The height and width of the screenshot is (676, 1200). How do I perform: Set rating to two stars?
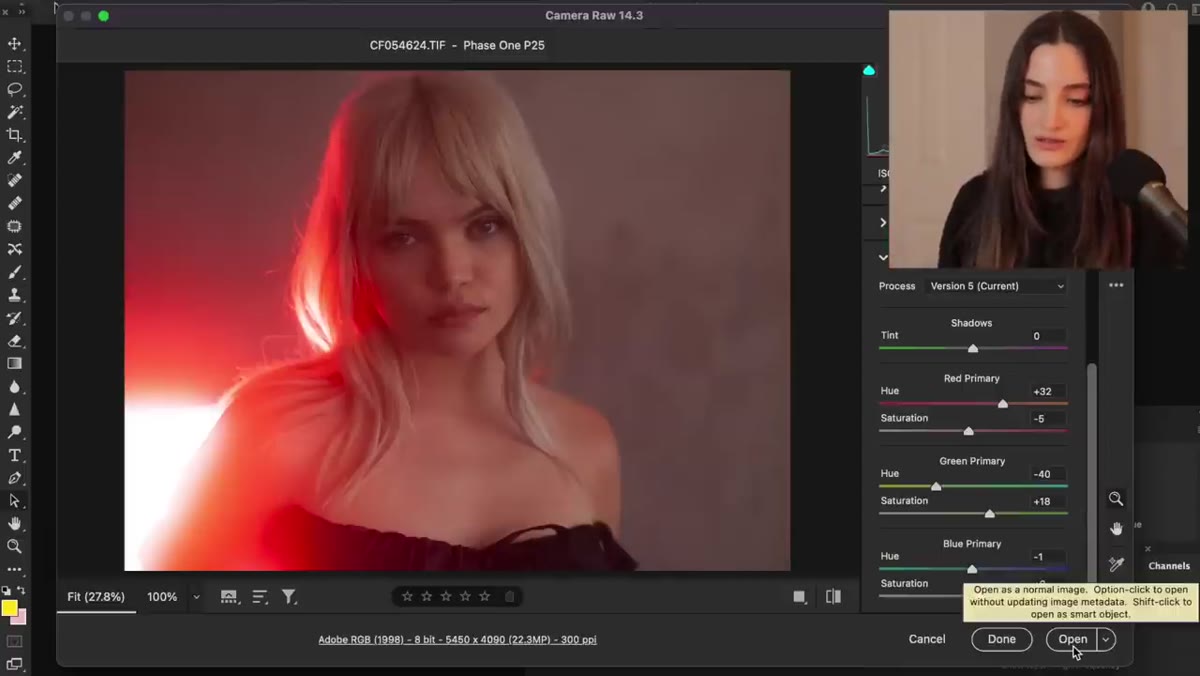pos(426,596)
